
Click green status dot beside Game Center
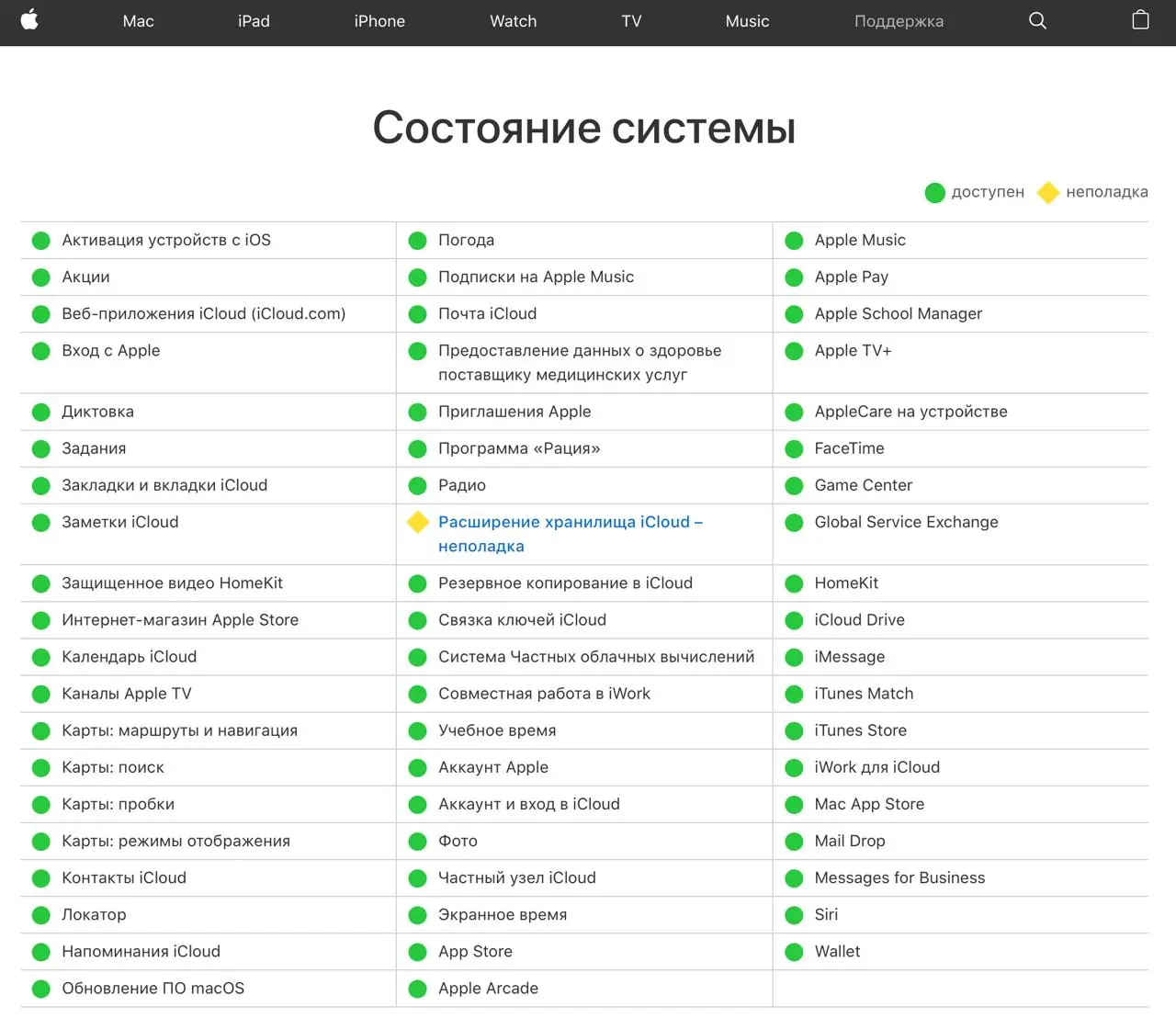[x=794, y=486]
